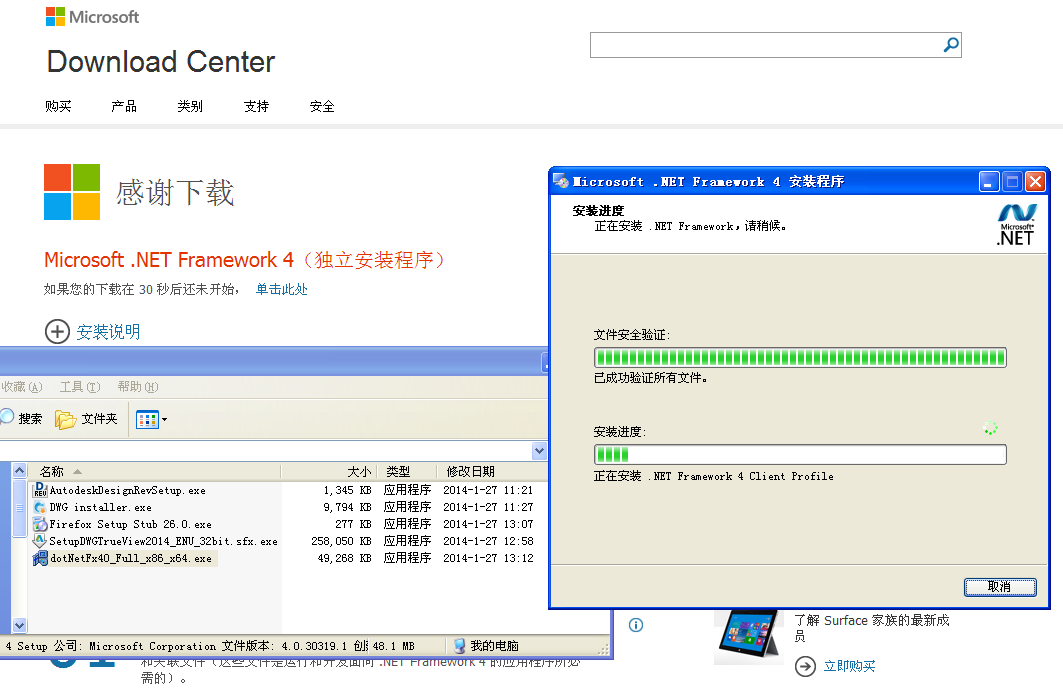Viewport: 1063px width, 695px height.
Task: Open the 立即购买 link
Action: pos(849,667)
